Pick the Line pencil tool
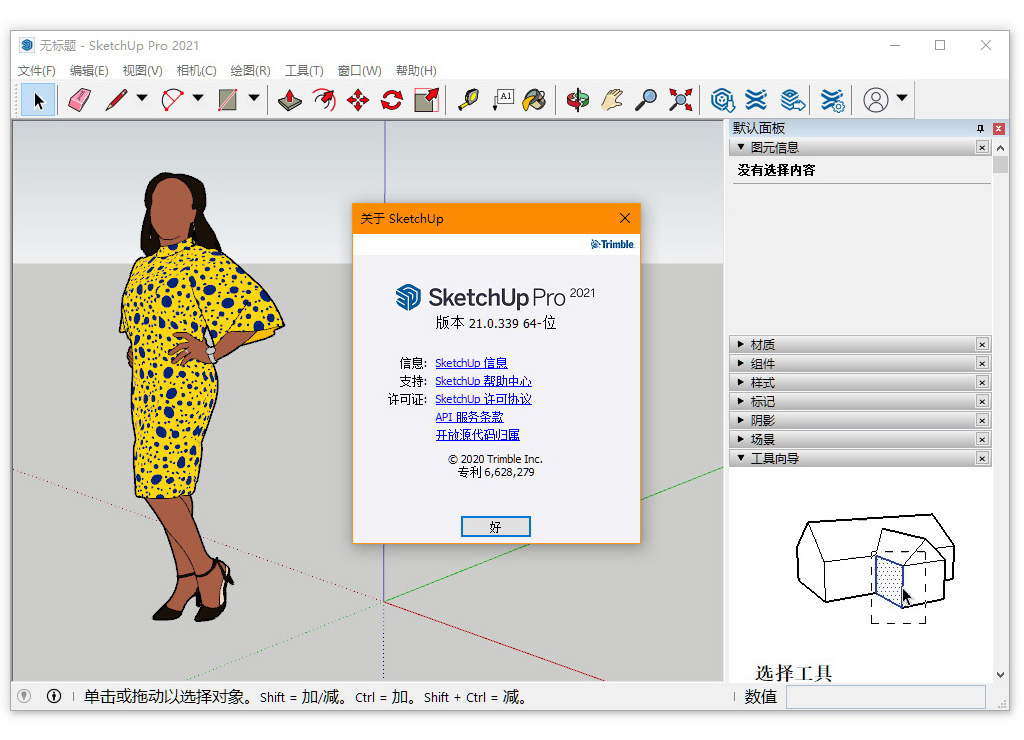Viewport: 1024px width, 740px height. (x=116, y=100)
